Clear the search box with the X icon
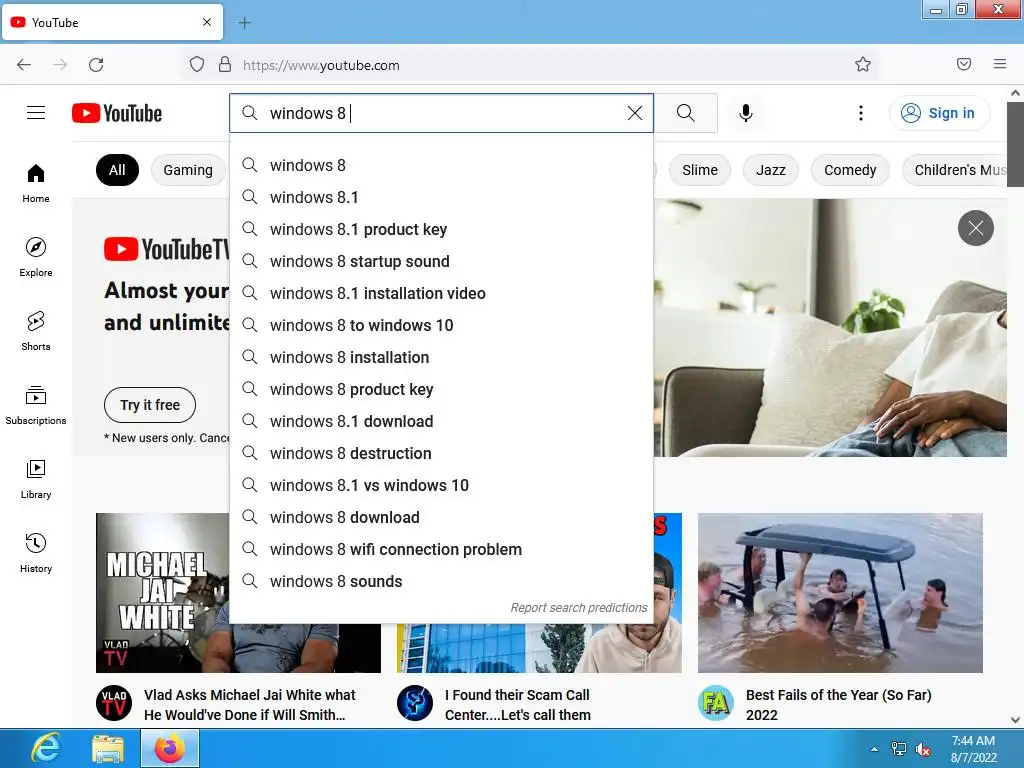 click(x=634, y=113)
